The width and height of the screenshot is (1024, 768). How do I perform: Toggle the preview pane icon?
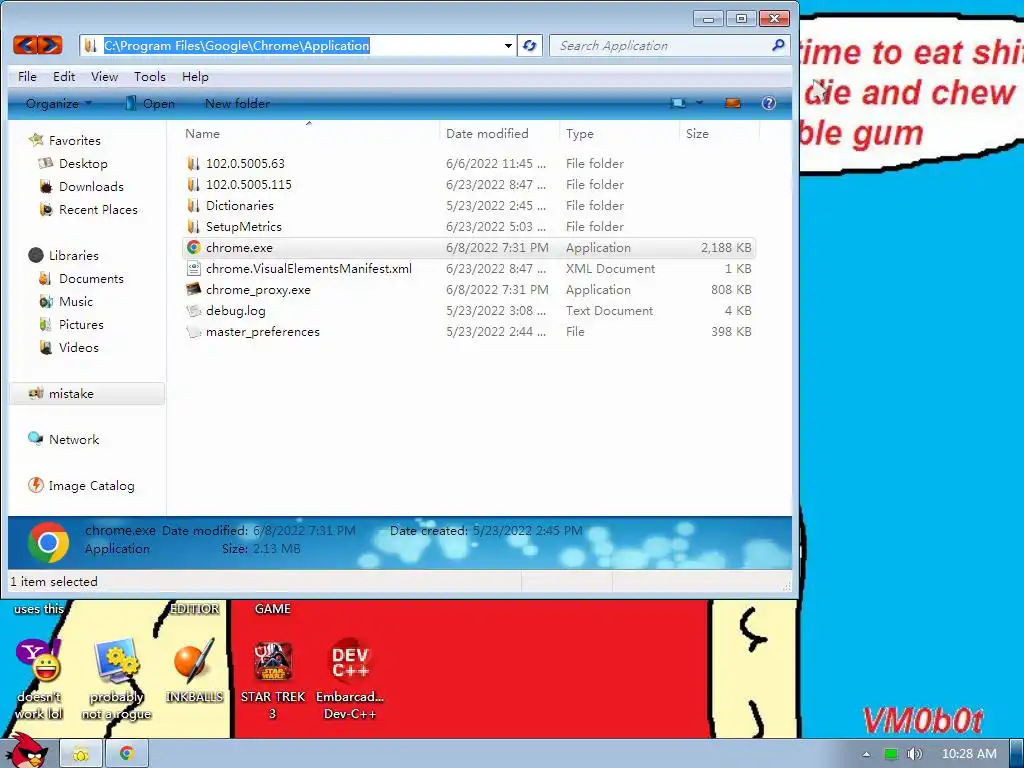click(x=733, y=103)
